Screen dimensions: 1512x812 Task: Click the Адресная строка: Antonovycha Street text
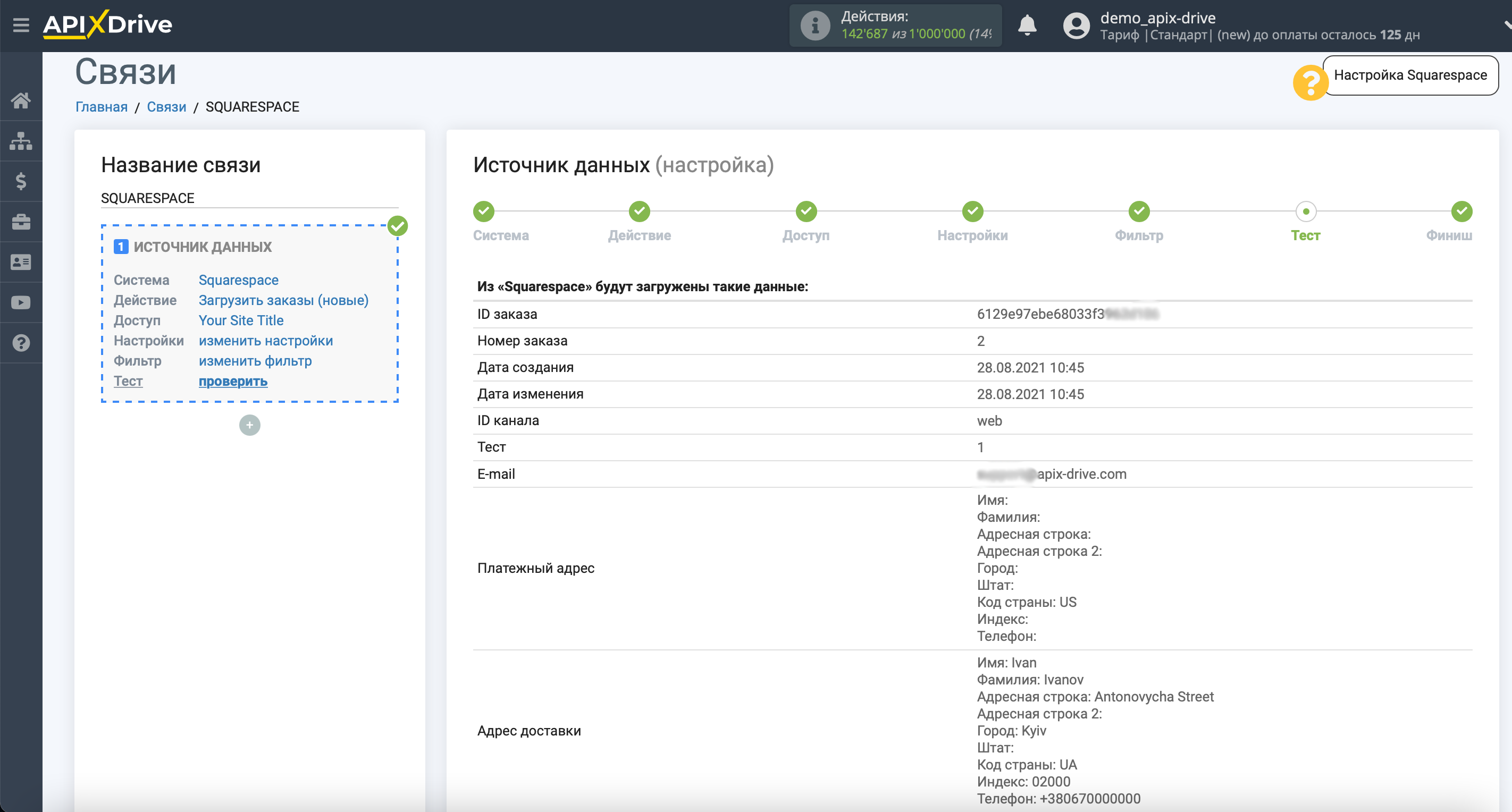[x=1095, y=697]
